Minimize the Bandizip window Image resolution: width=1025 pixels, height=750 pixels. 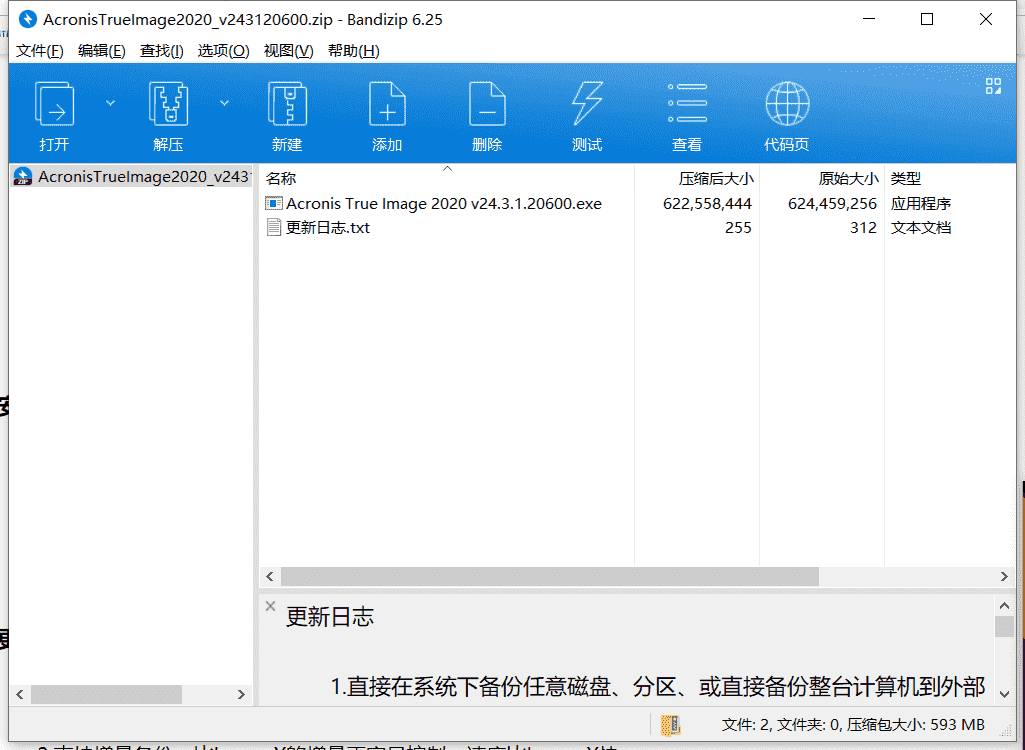[x=869, y=19]
